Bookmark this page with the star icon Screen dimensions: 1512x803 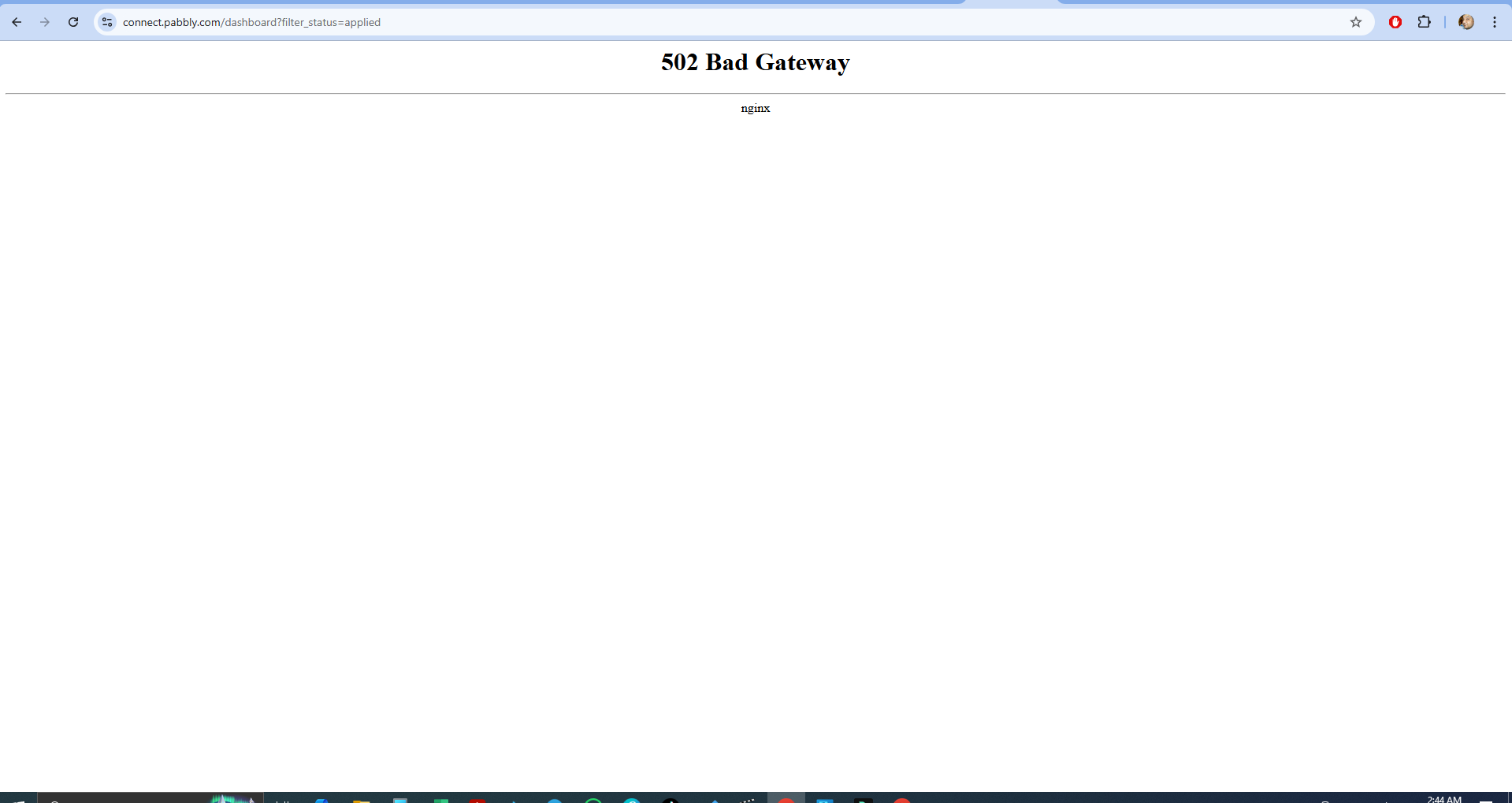(1356, 22)
